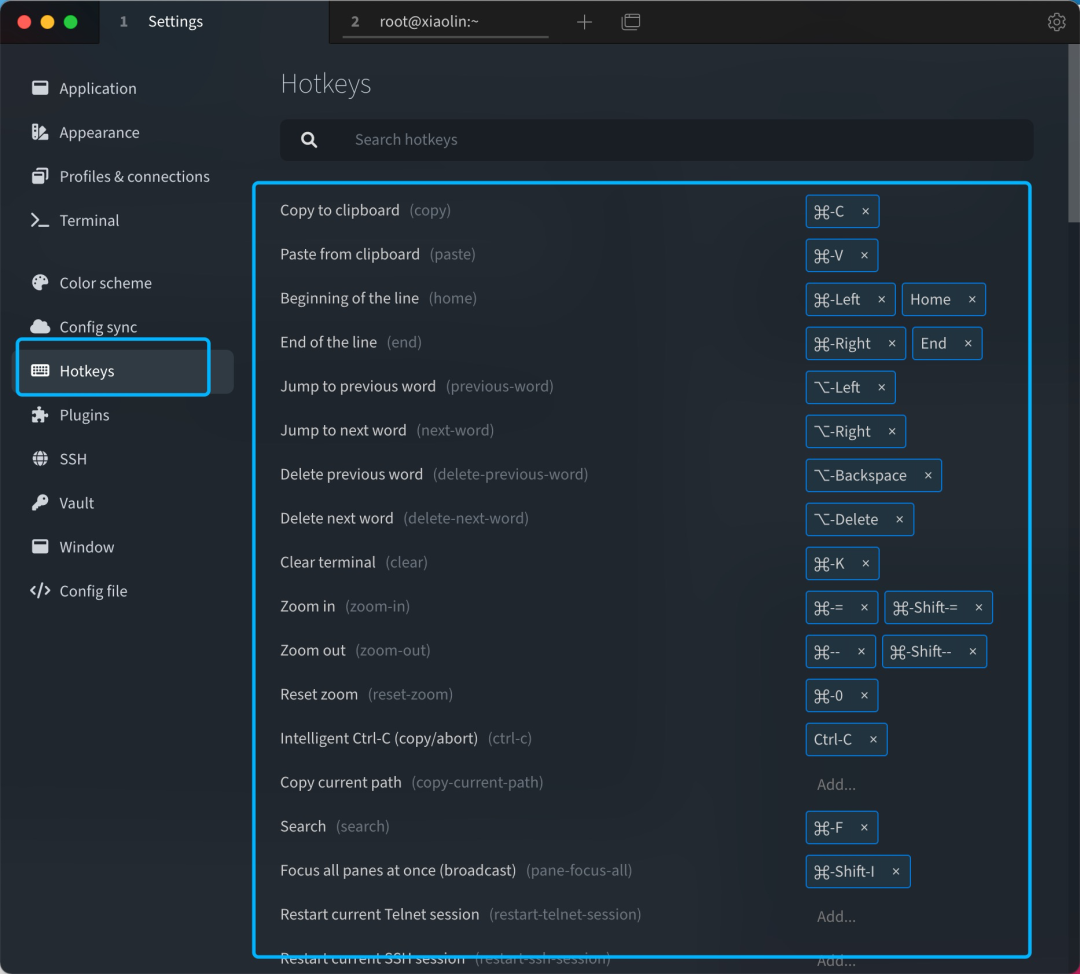Open the Terminal settings section
The height and width of the screenshot is (974, 1080).
pos(125,220)
